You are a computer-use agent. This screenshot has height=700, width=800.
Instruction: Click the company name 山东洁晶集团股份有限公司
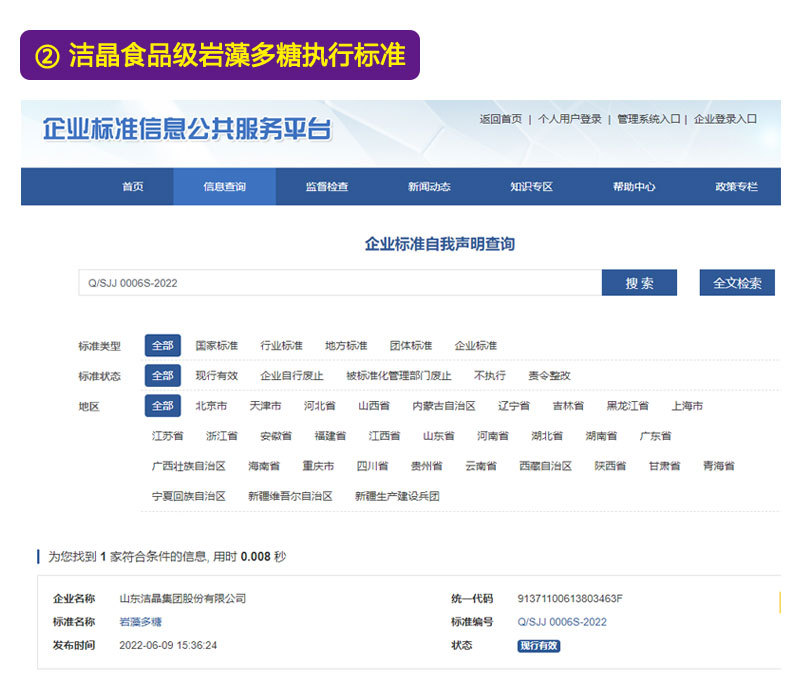(183, 598)
